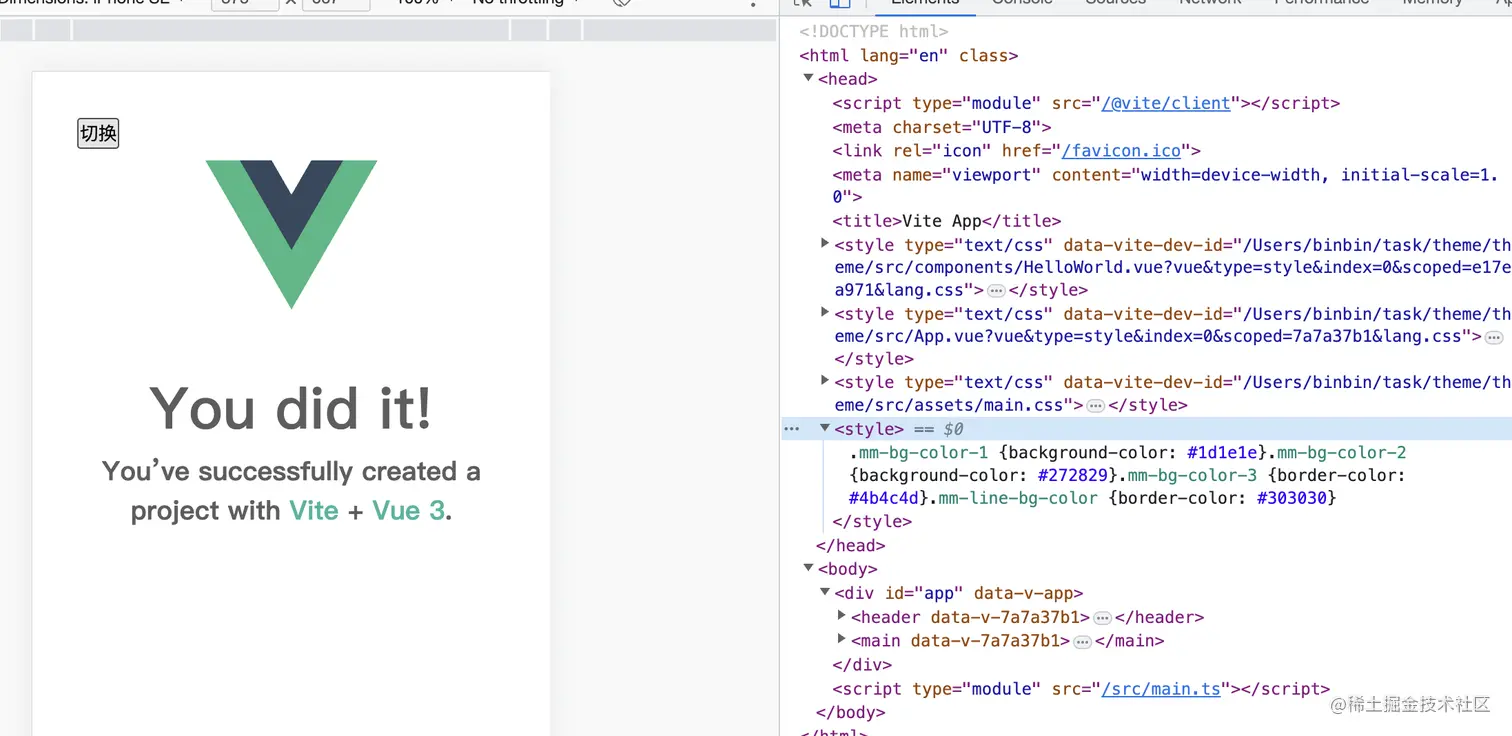Screen dimensions: 1512x736
Task: Click the "You've successfully created a" text
Action: tap(291, 471)
